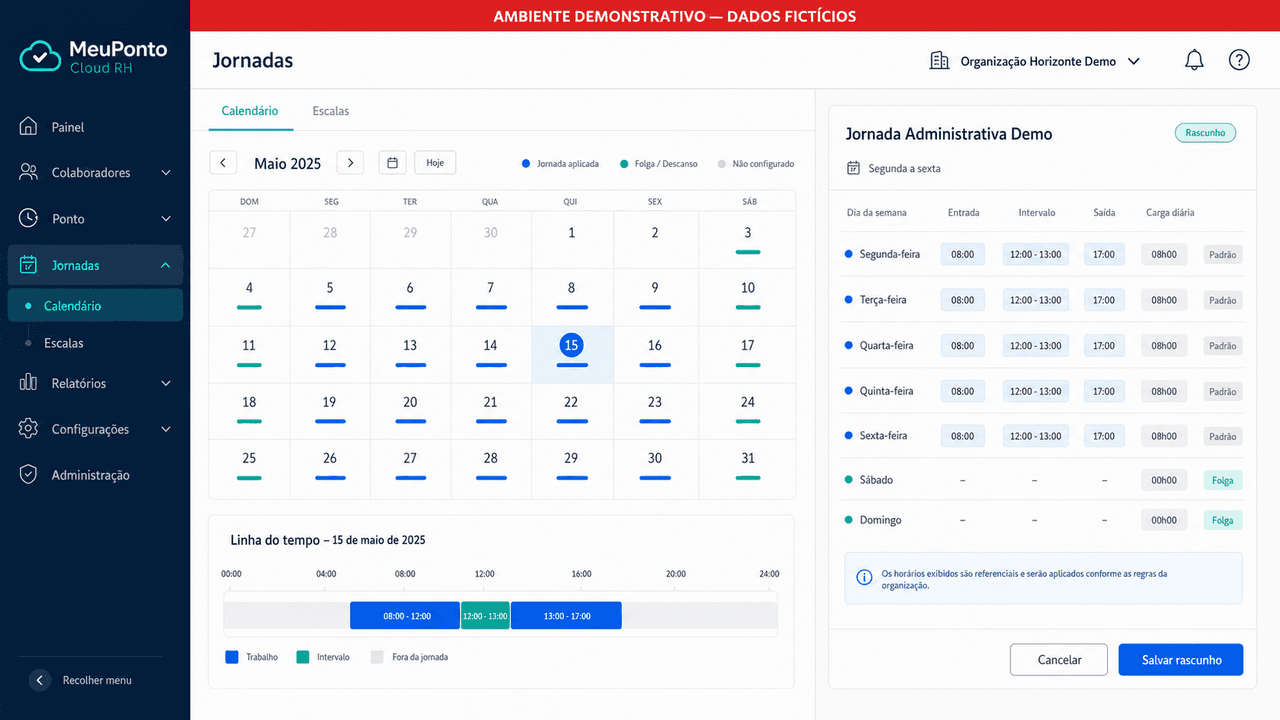This screenshot has width=1280, height=720.
Task: Switch to the Calendário tab
Action: click(x=250, y=111)
